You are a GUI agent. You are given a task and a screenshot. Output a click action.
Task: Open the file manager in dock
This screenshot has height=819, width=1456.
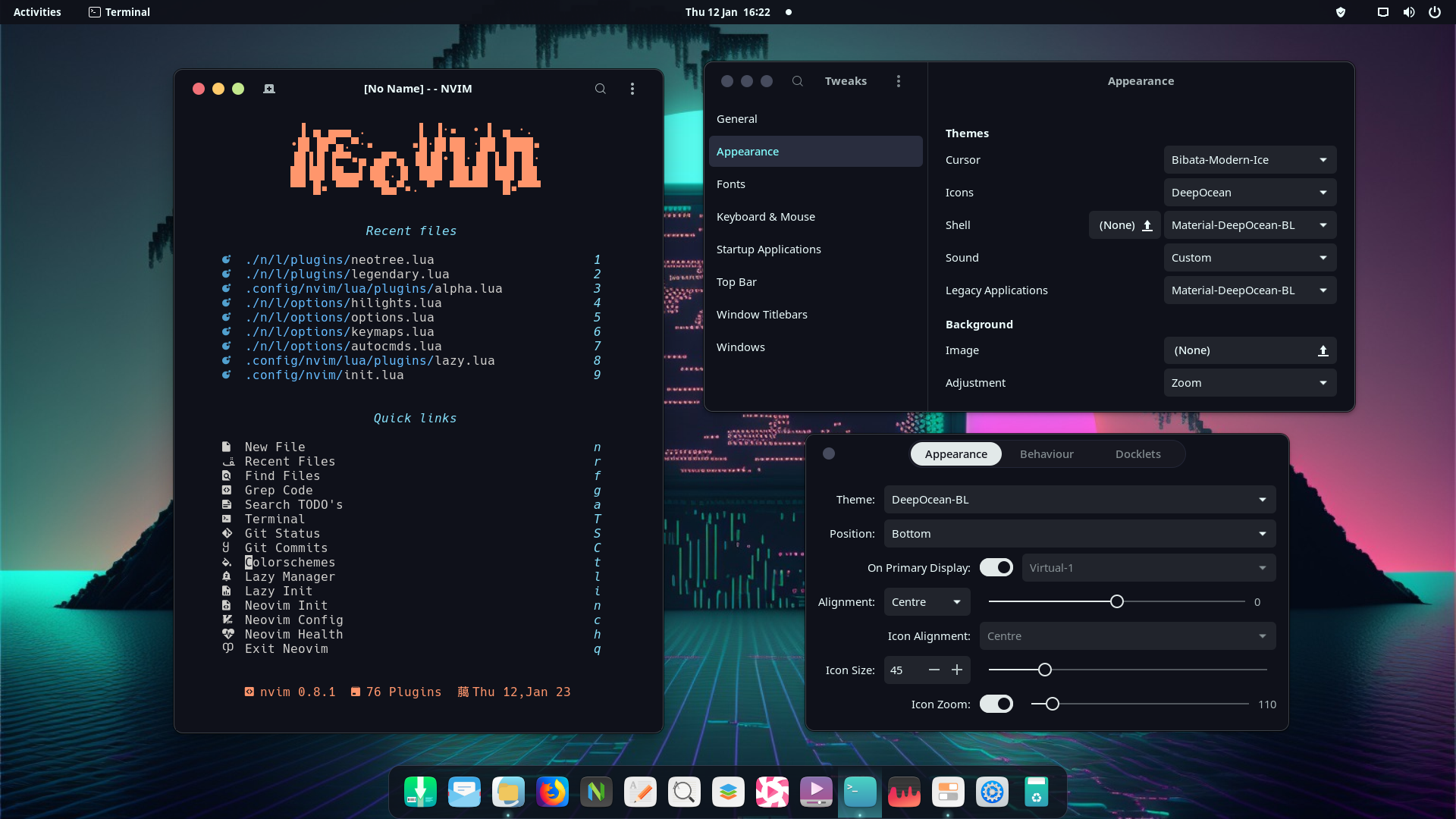pyautogui.click(x=508, y=792)
